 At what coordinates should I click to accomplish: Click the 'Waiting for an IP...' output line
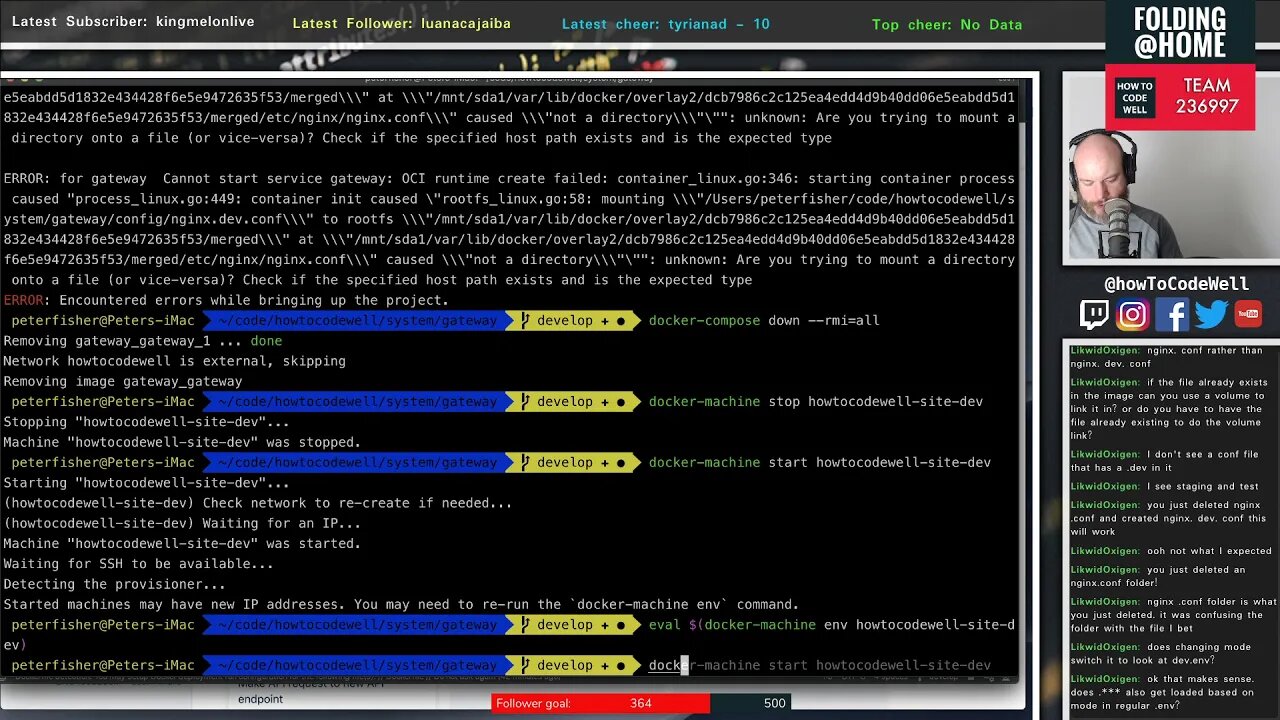182,523
